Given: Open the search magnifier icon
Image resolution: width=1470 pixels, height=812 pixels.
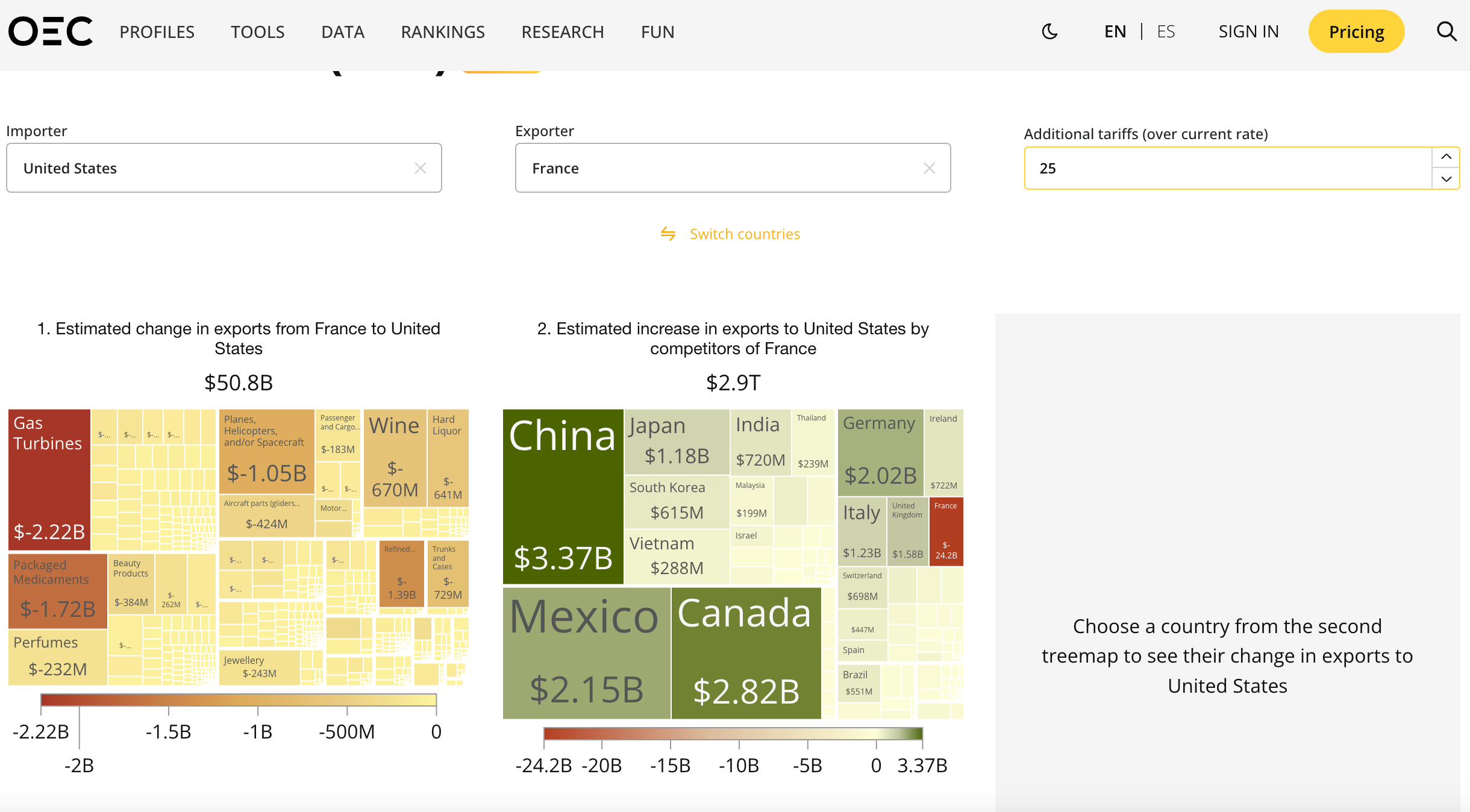Looking at the screenshot, I should coord(1447,31).
